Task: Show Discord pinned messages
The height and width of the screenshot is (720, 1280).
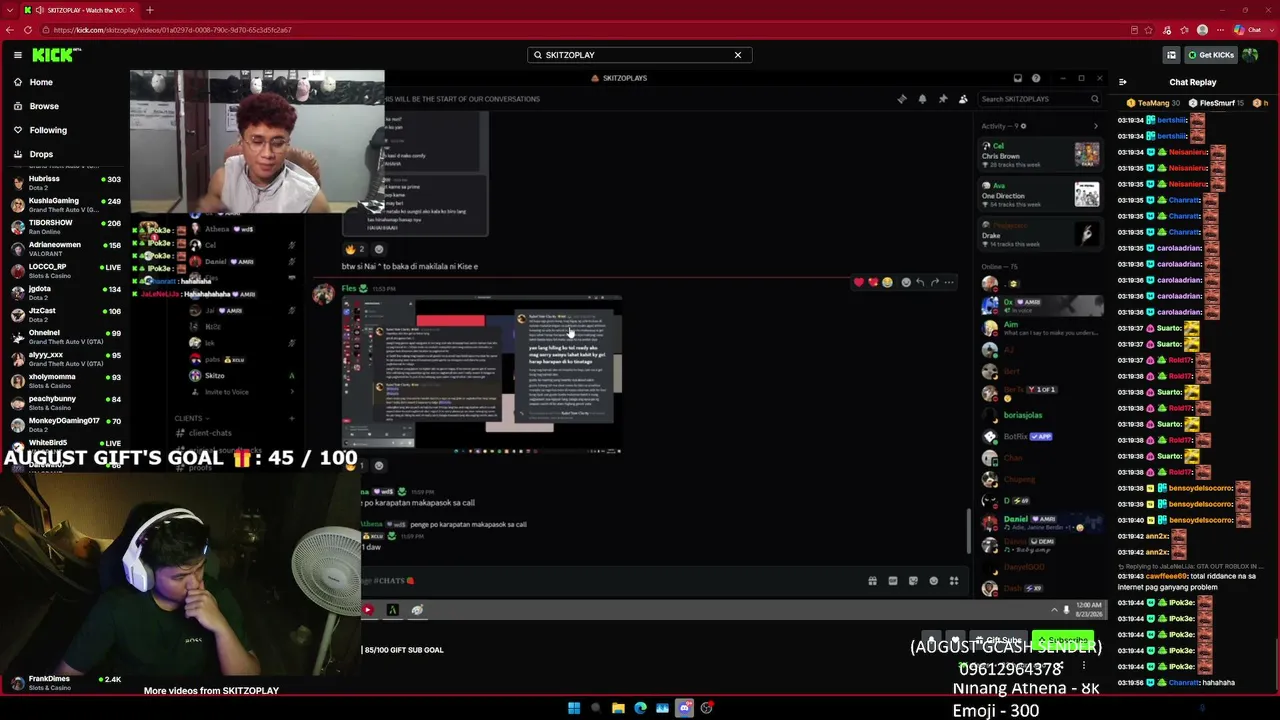Action: point(942,99)
